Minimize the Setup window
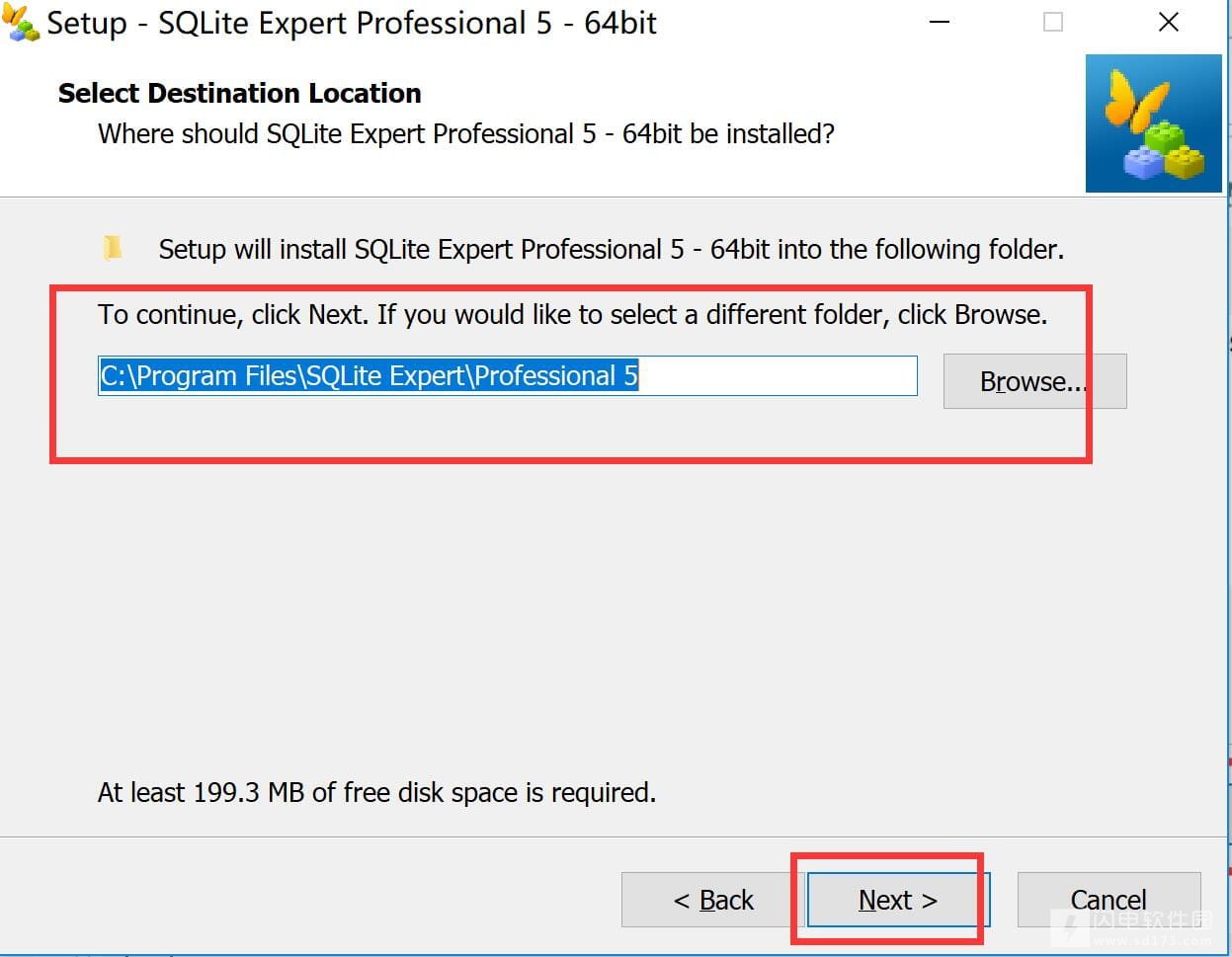This screenshot has height=957, width=1232. [x=940, y=23]
